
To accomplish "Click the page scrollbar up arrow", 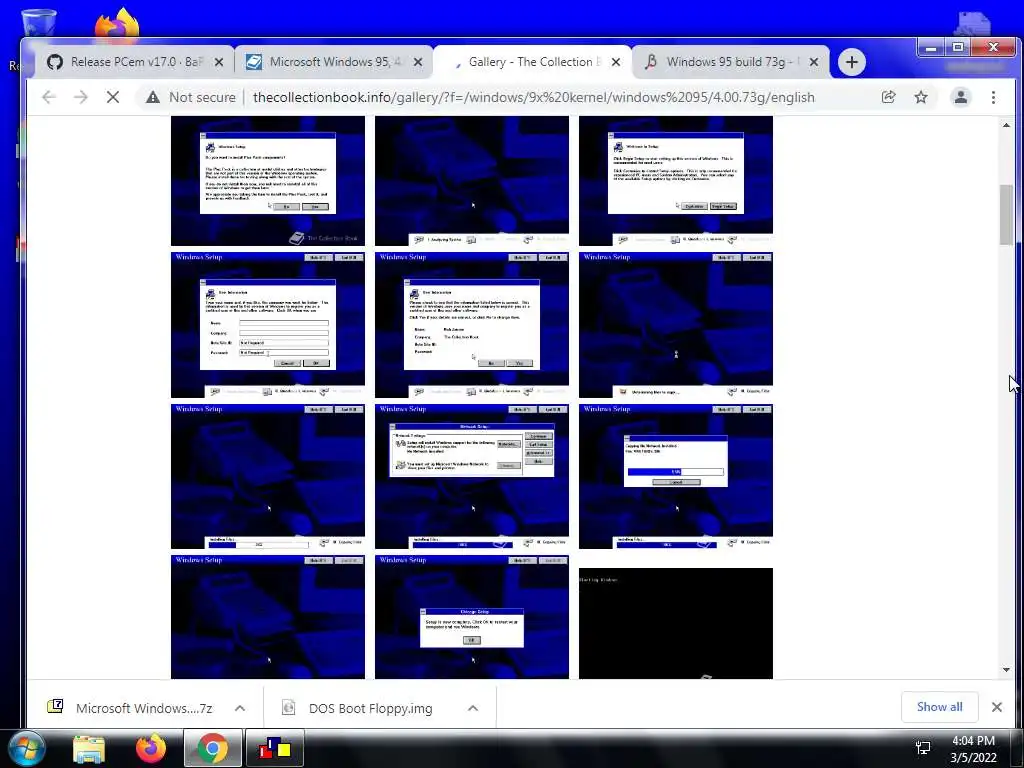I will (1006, 125).
